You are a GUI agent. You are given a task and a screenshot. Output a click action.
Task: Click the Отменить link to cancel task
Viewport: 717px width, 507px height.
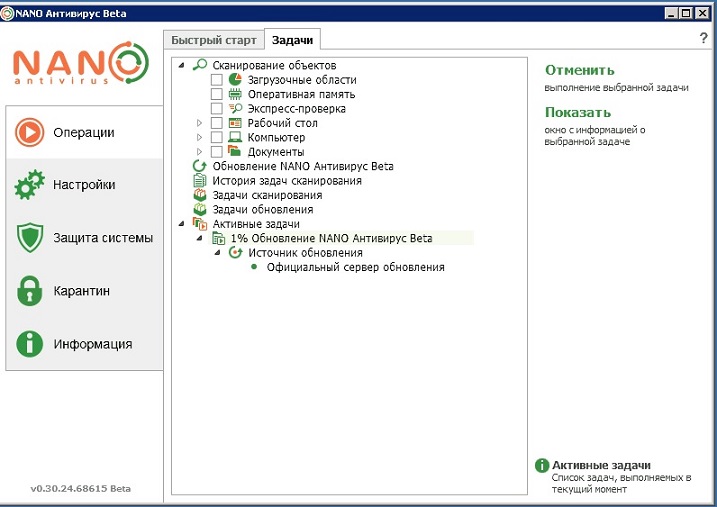(x=579, y=70)
